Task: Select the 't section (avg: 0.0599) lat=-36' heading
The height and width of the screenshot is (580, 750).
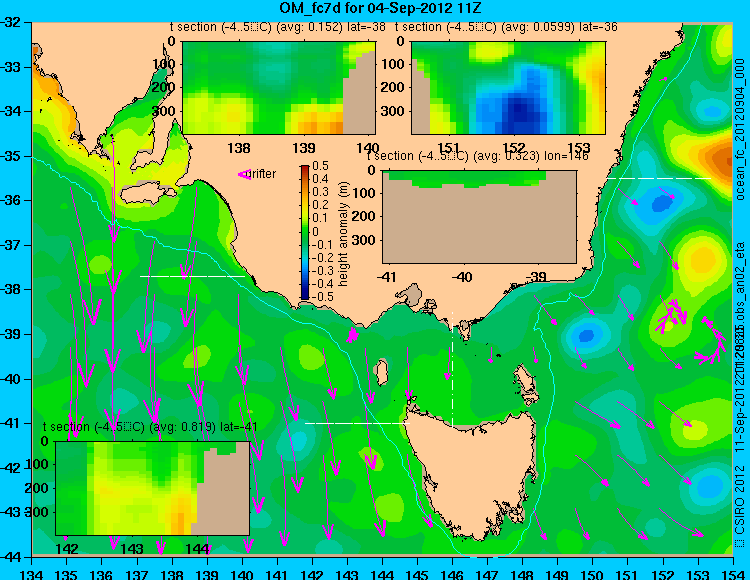Action: point(506,27)
